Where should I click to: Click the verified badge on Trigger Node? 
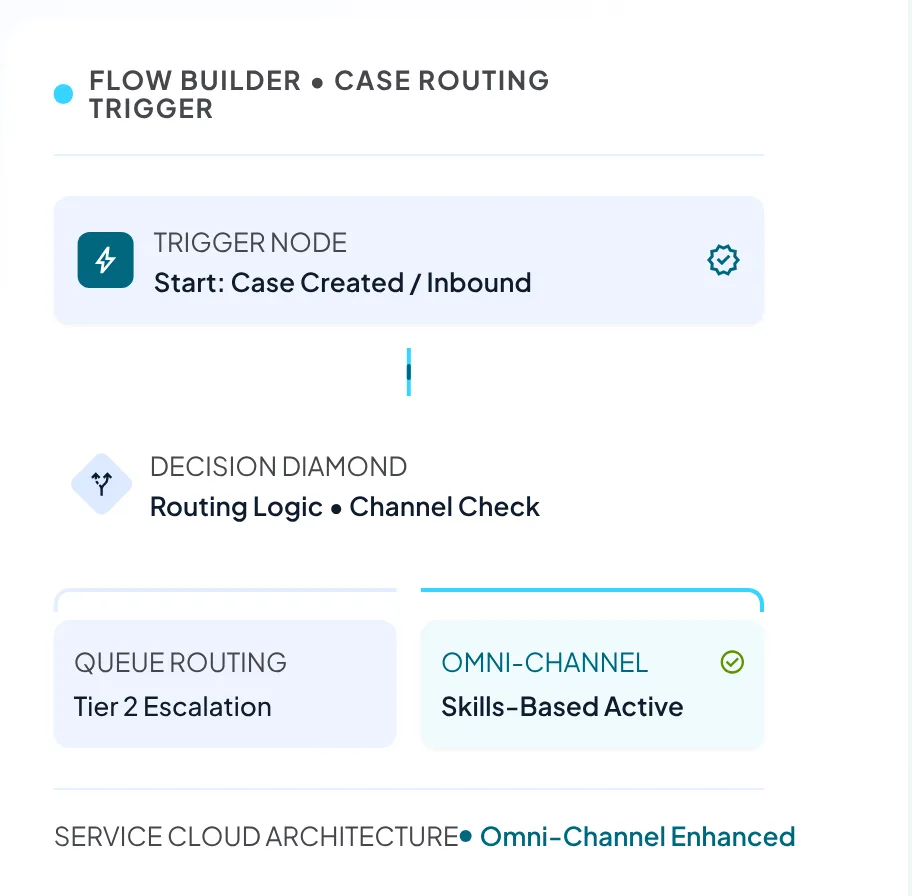[x=723, y=260]
